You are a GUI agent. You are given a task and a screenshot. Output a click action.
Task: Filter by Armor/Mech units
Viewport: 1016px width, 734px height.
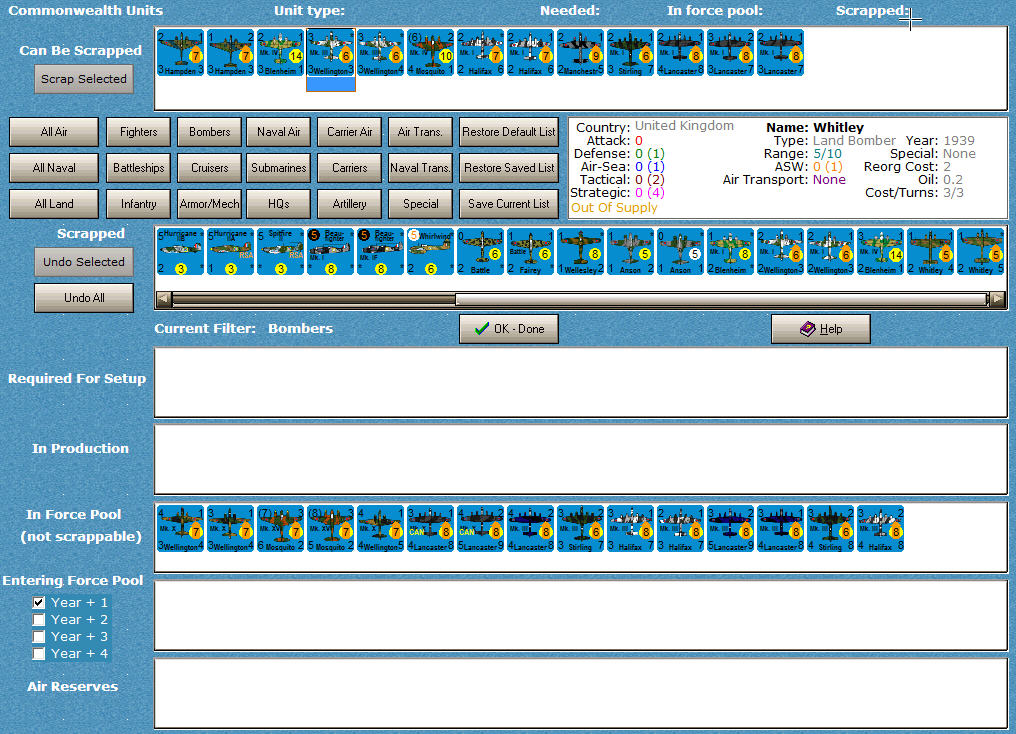pyautogui.click(x=209, y=204)
